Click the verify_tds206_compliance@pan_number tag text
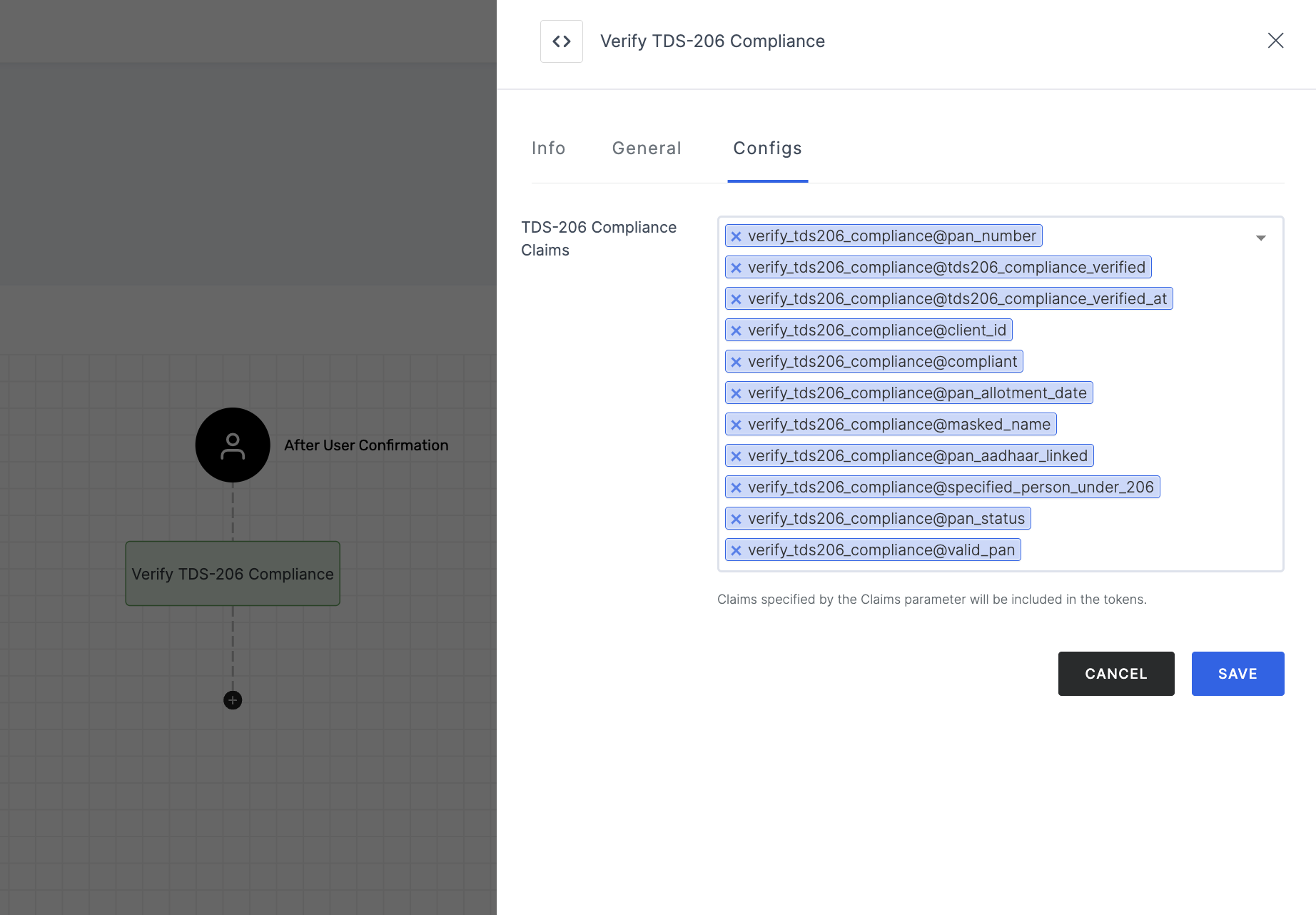Screen dimensions: 1316x915 (892, 236)
